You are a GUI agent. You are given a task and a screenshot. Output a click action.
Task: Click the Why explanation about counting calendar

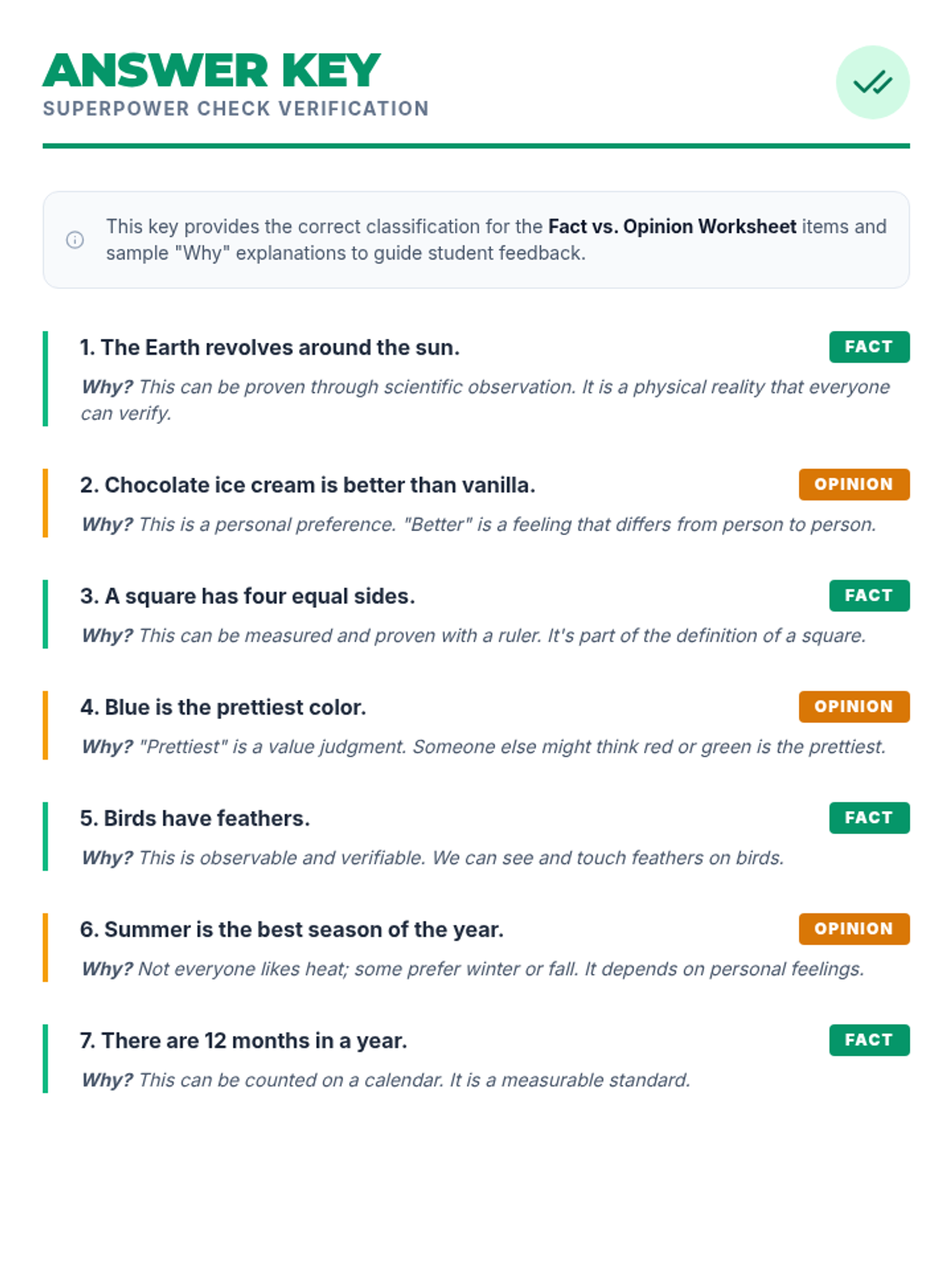tap(386, 1080)
